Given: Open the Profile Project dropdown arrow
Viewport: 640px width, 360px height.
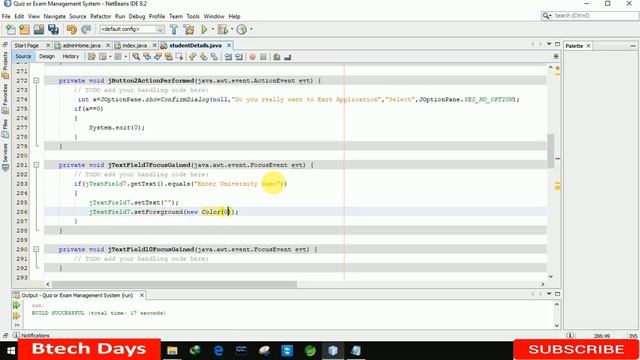Looking at the screenshot, I should tap(251, 29).
